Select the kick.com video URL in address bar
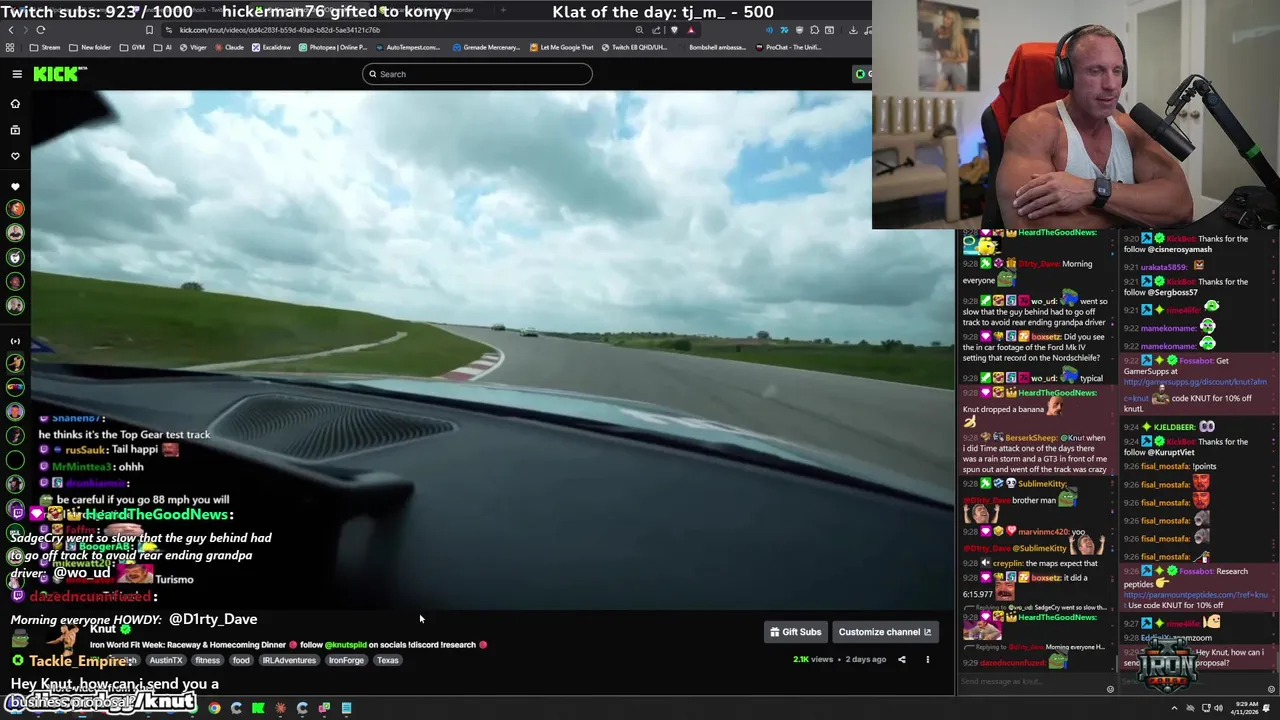1280x720 pixels. pos(279,30)
